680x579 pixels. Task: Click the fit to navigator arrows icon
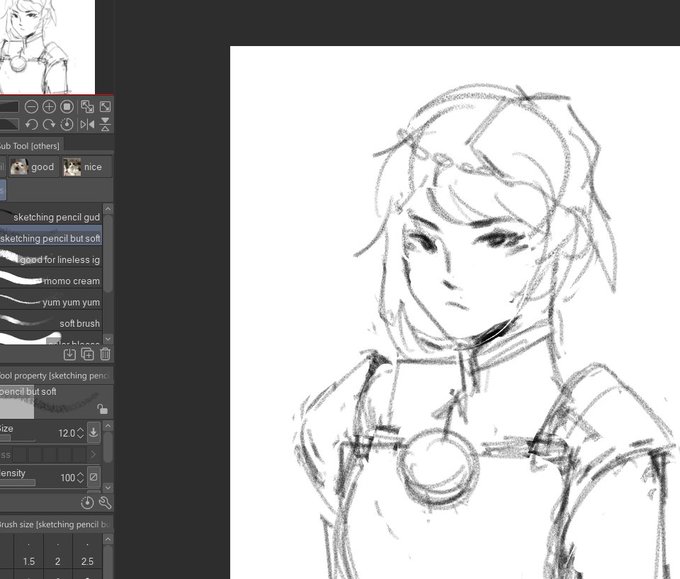[105, 107]
